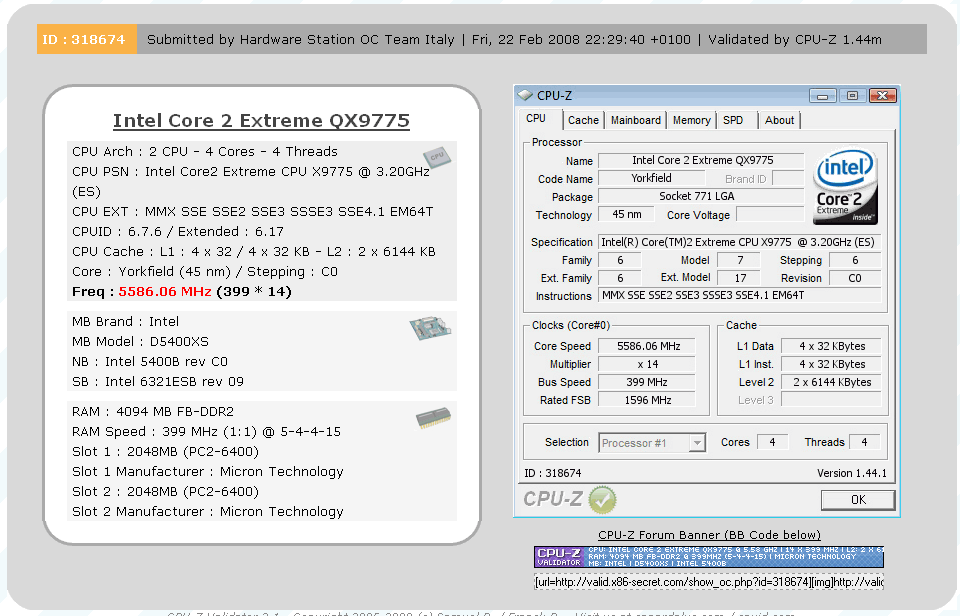
Task: Click the Core Speed value 5586.06 MHz
Action: (x=647, y=346)
